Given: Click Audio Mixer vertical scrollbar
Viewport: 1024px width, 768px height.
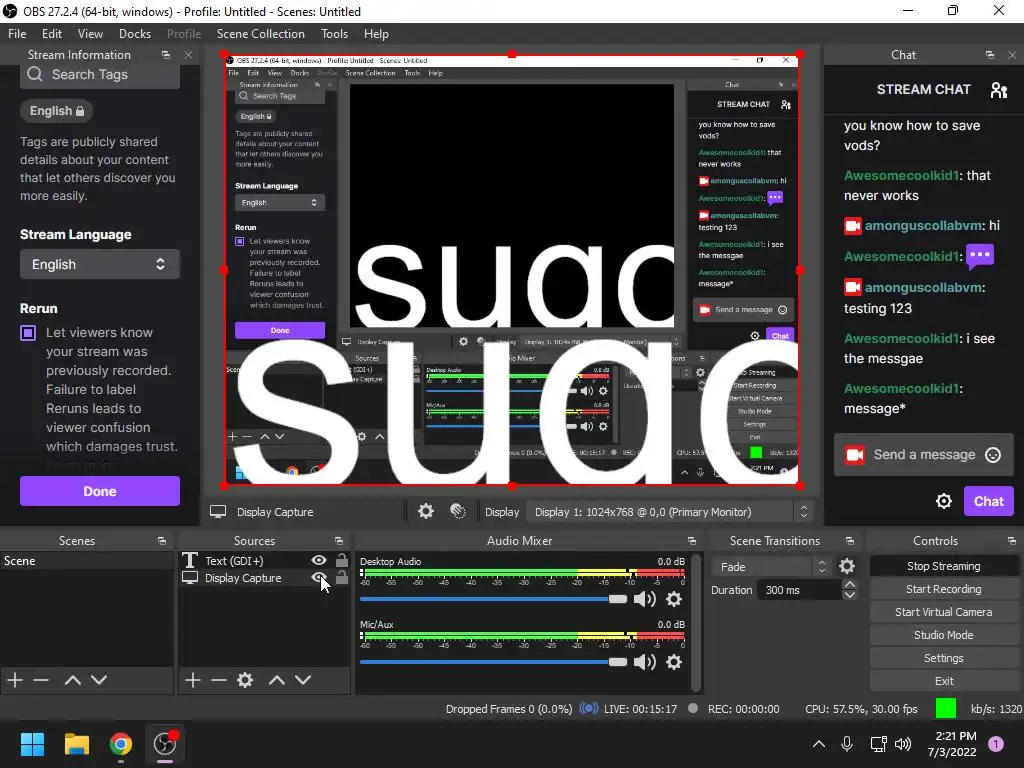Looking at the screenshot, I should (696, 622).
